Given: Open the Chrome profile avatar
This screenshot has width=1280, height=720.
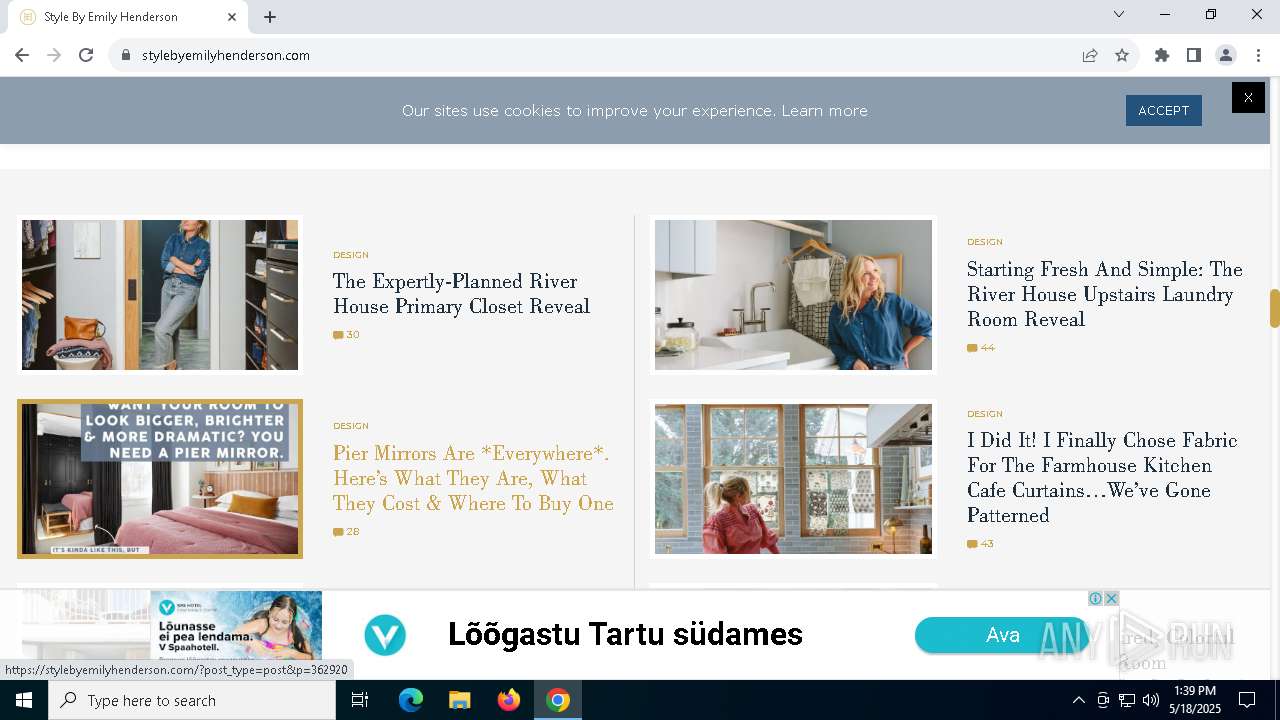Looking at the screenshot, I should [1226, 55].
